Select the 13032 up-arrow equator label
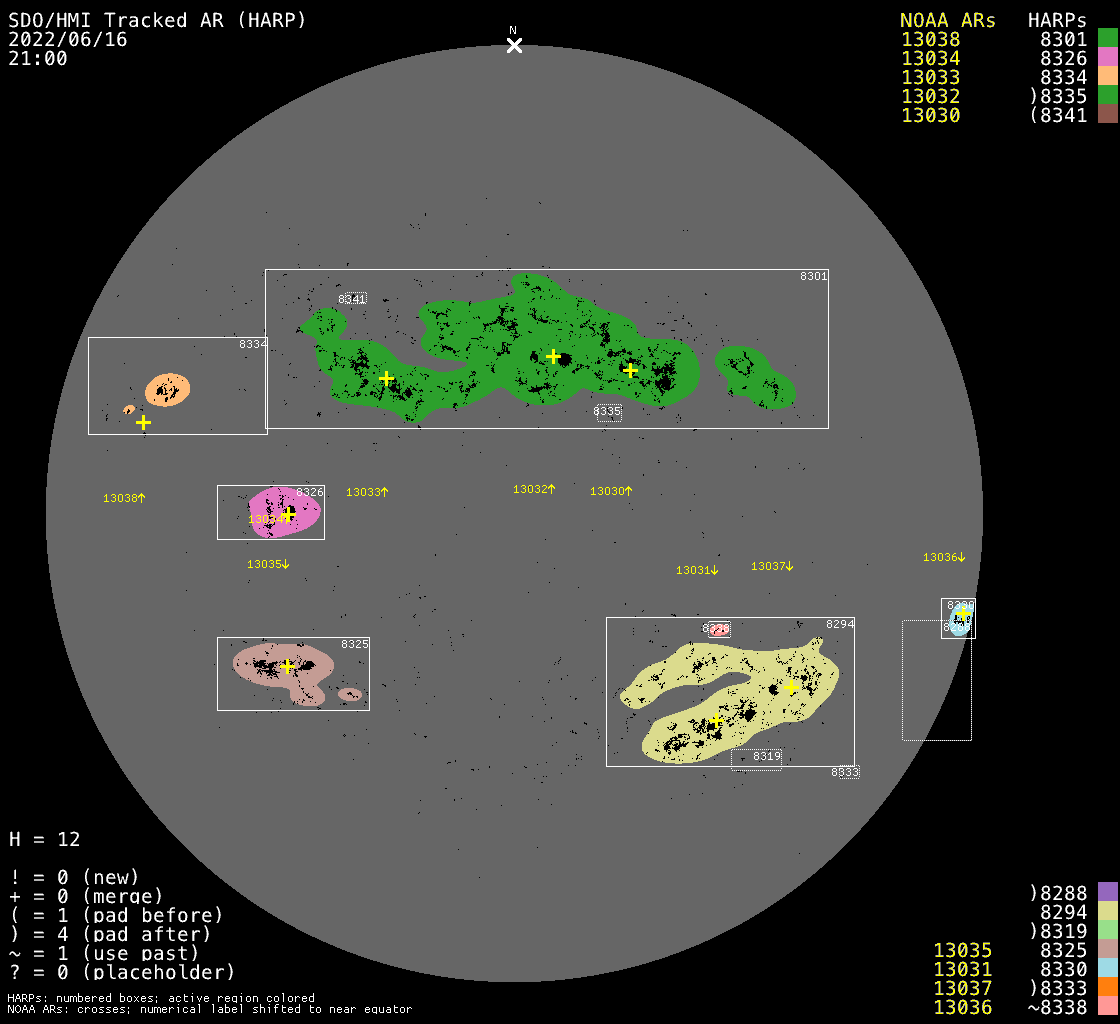 pos(534,489)
